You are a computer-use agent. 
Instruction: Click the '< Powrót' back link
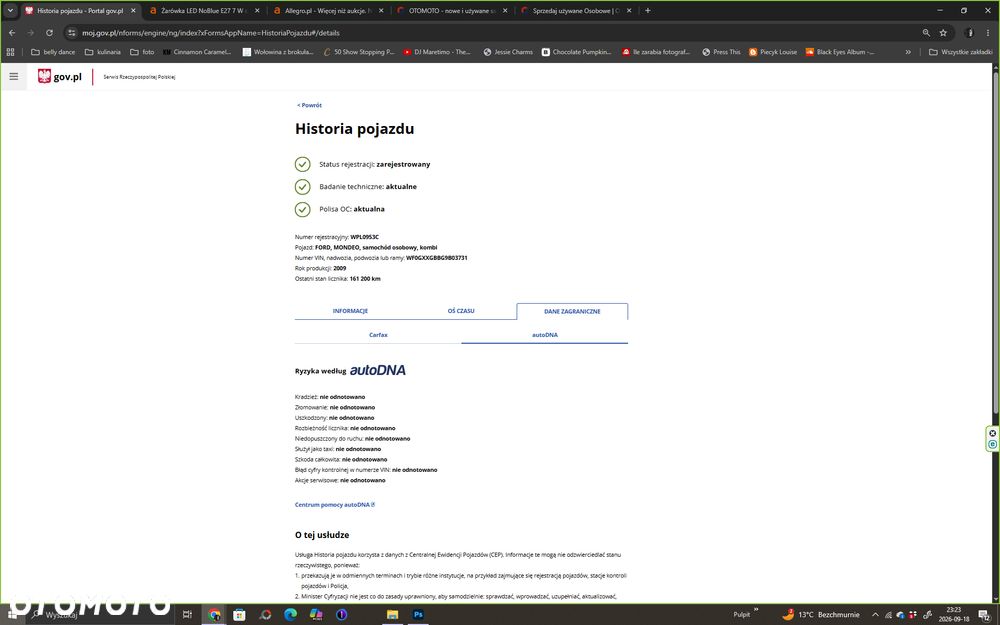coord(309,105)
